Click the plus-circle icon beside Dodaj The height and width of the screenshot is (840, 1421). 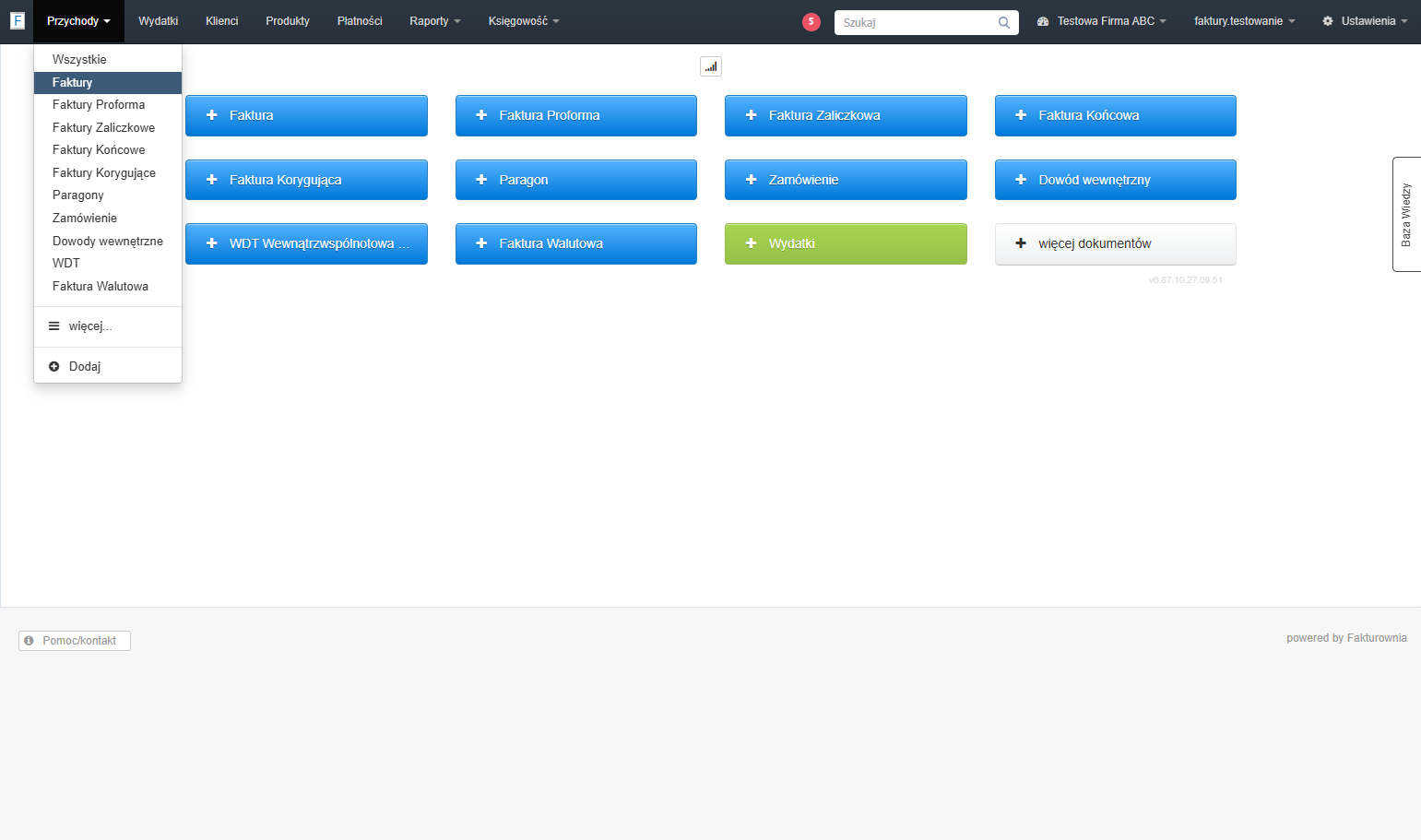pos(54,367)
